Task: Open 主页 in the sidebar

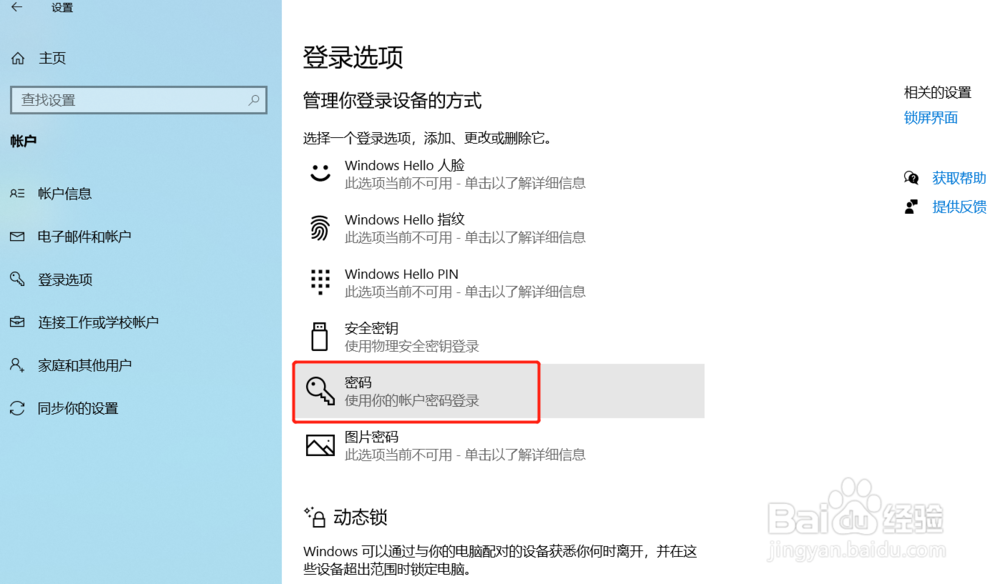Action: coord(52,58)
